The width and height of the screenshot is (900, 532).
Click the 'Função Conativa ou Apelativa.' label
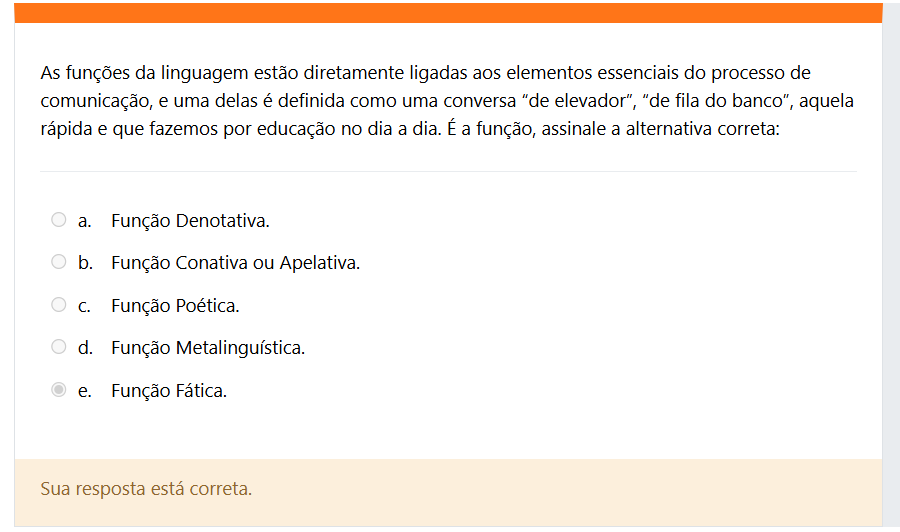[x=235, y=263]
